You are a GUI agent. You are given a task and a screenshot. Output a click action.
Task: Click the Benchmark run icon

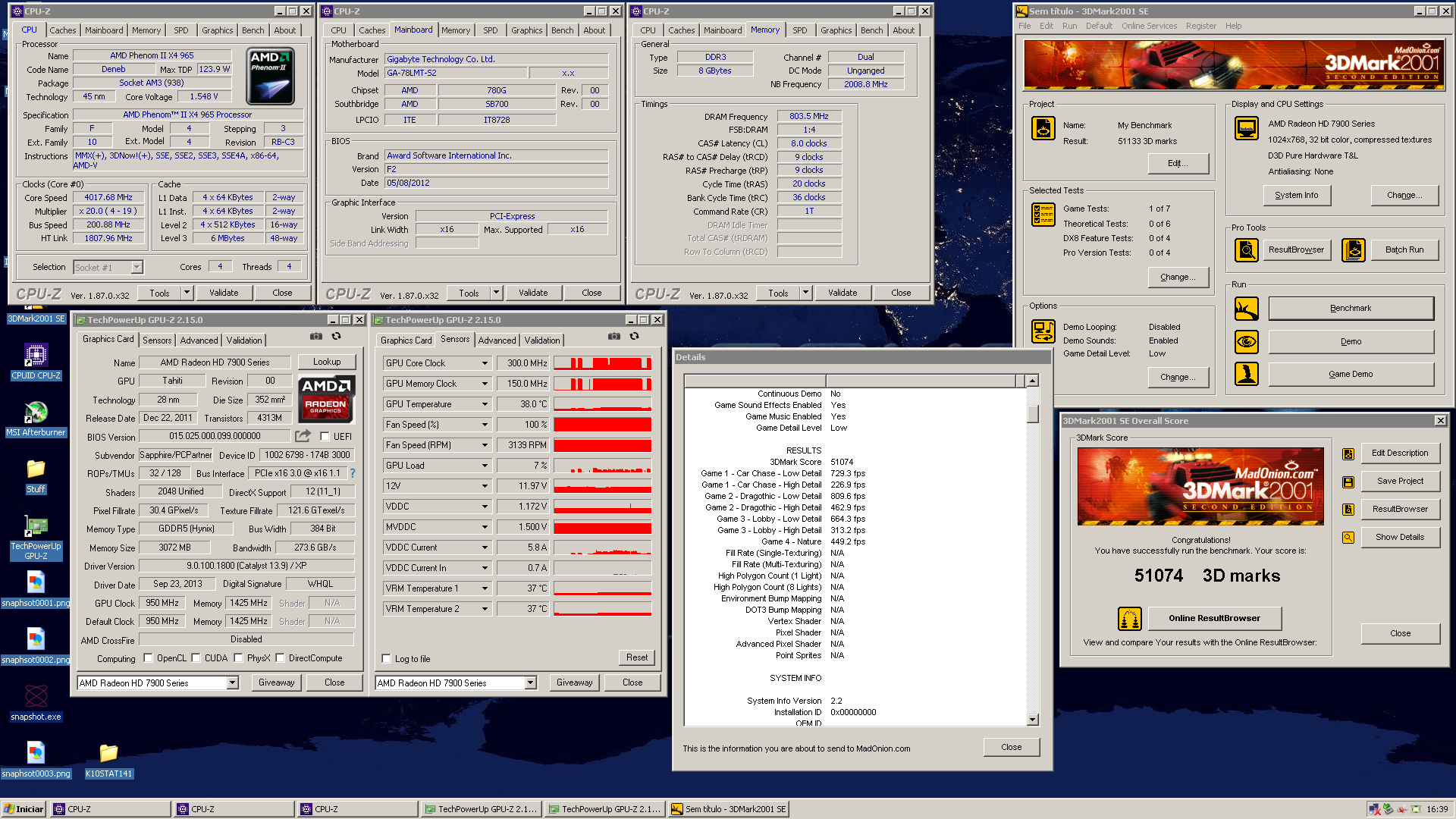(1246, 309)
